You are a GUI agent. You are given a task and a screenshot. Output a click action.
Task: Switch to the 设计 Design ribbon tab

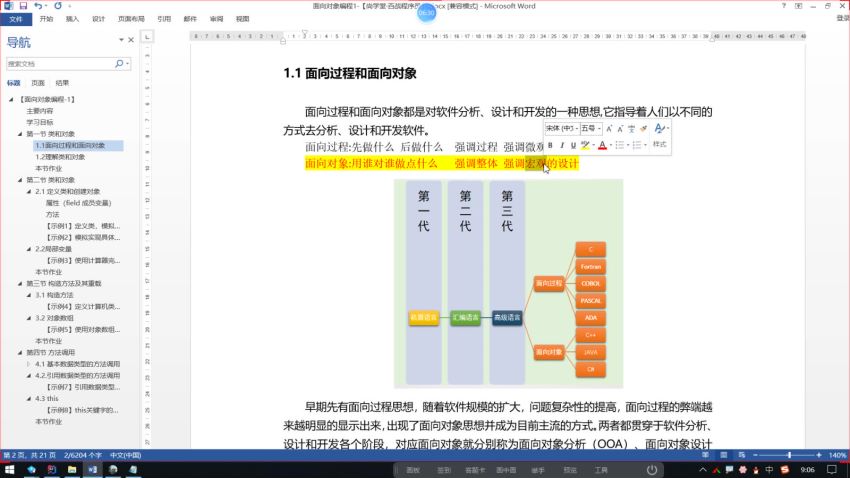coord(98,19)
